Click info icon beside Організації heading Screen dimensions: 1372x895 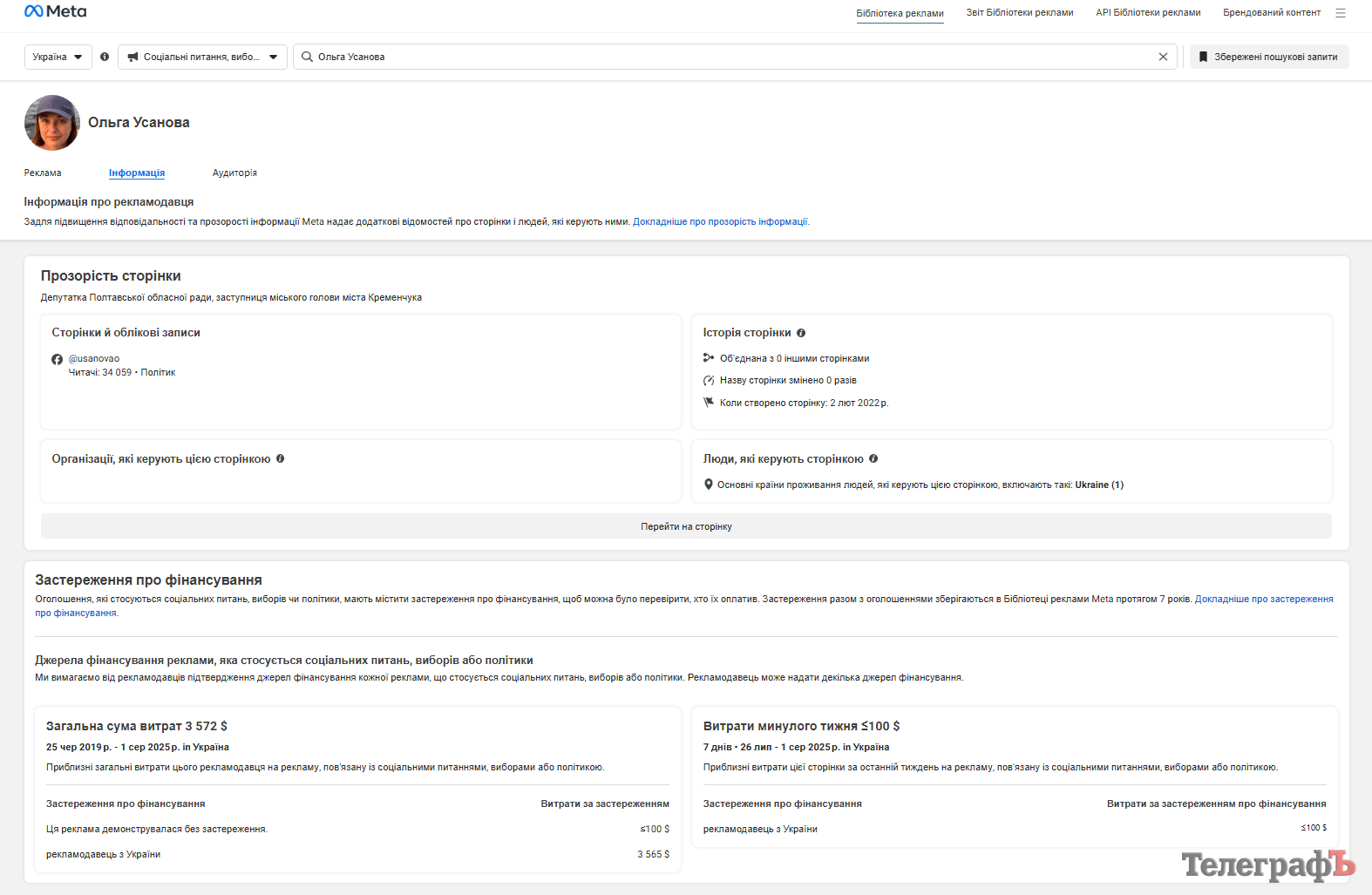(x=281, y=458)
